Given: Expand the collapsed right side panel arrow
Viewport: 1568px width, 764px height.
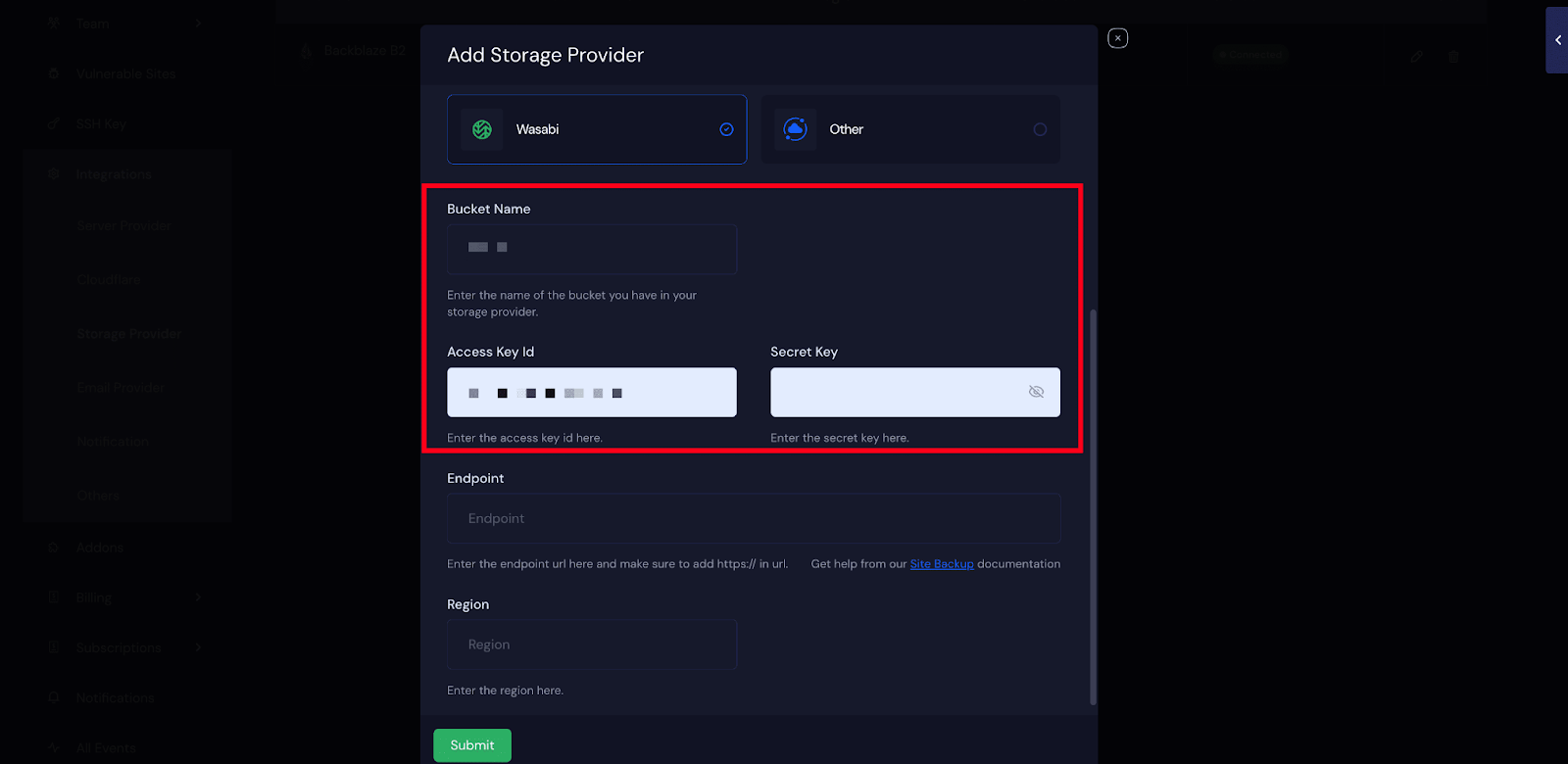Looking at the screenshot, I should pyautogui.click(x=1557, y=40).
